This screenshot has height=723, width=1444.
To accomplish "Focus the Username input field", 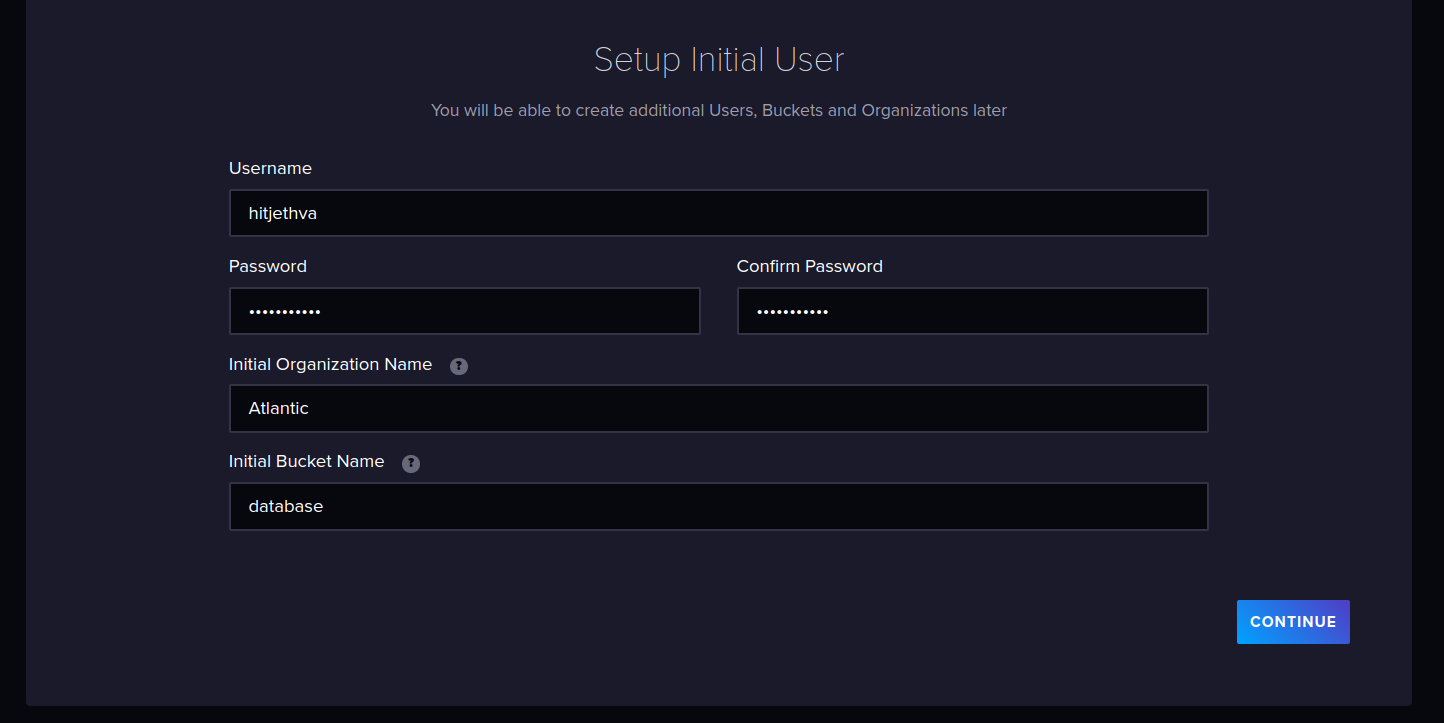I will pyautogui.click(x=718, y=213).
